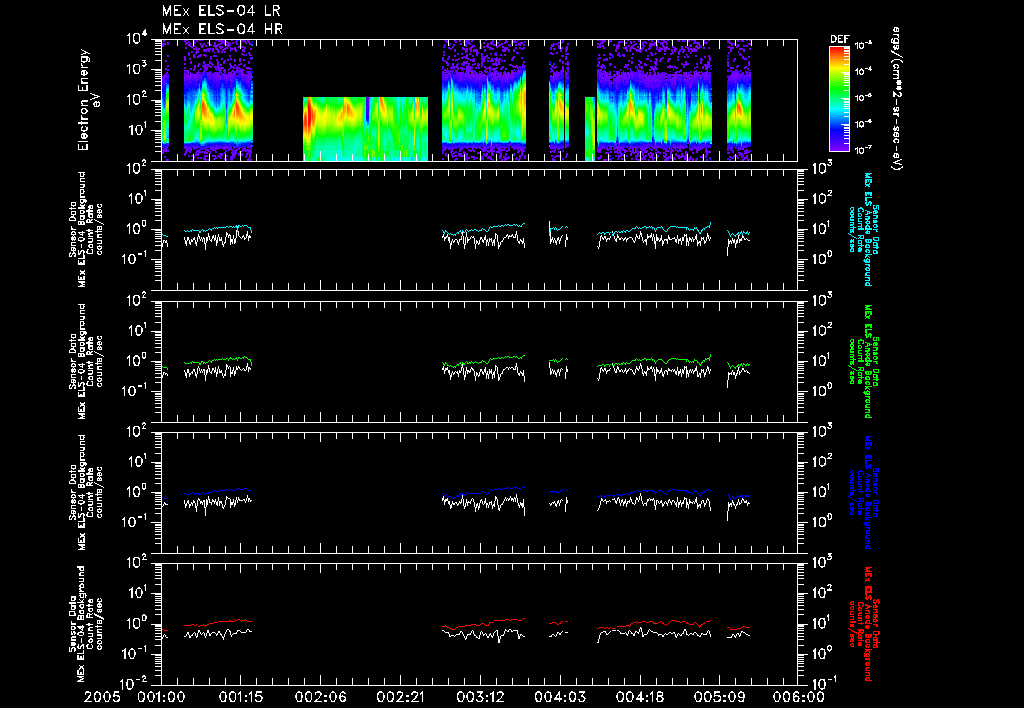Image resolution: width=1024 pixels, height=708 pixels.
Task: Select the blue Anode Background right-axis label
Action: coord(863,492)
